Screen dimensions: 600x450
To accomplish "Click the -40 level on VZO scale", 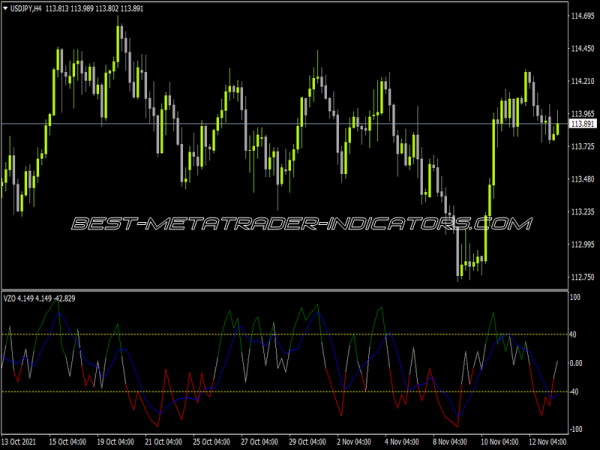I will (x=576, y=392).
